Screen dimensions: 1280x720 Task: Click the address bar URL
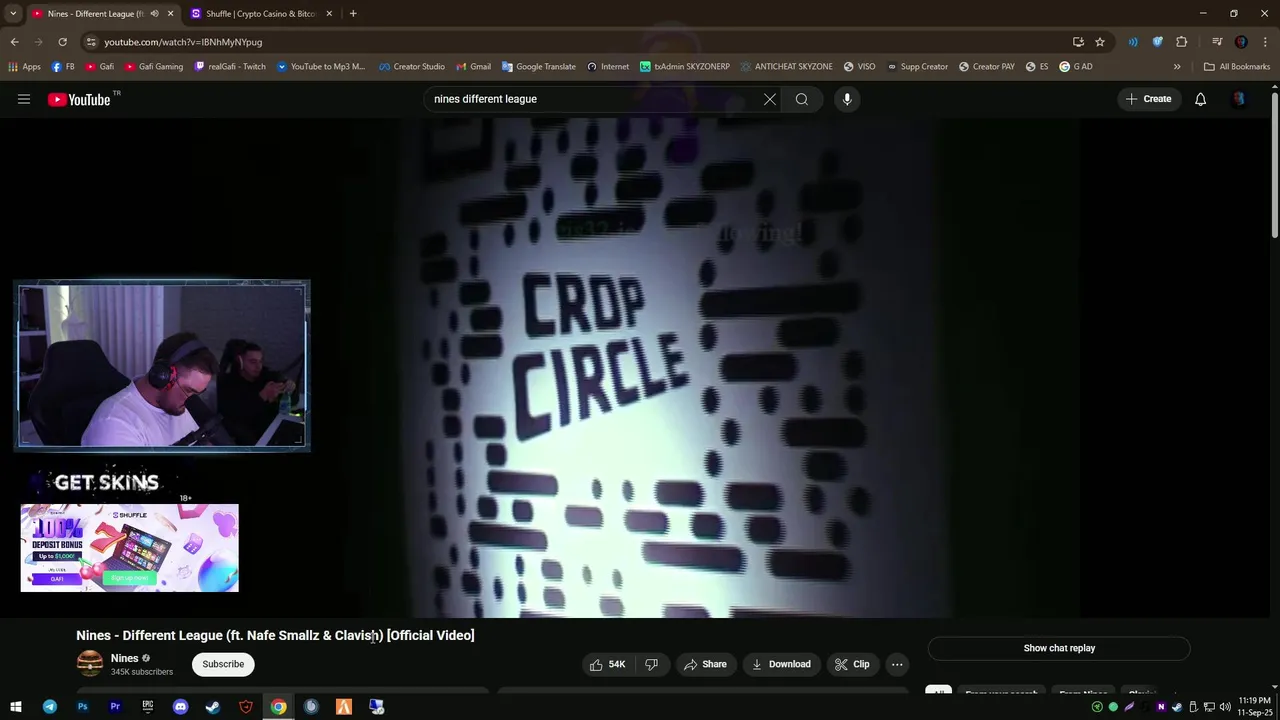click(x=183, y=42)
